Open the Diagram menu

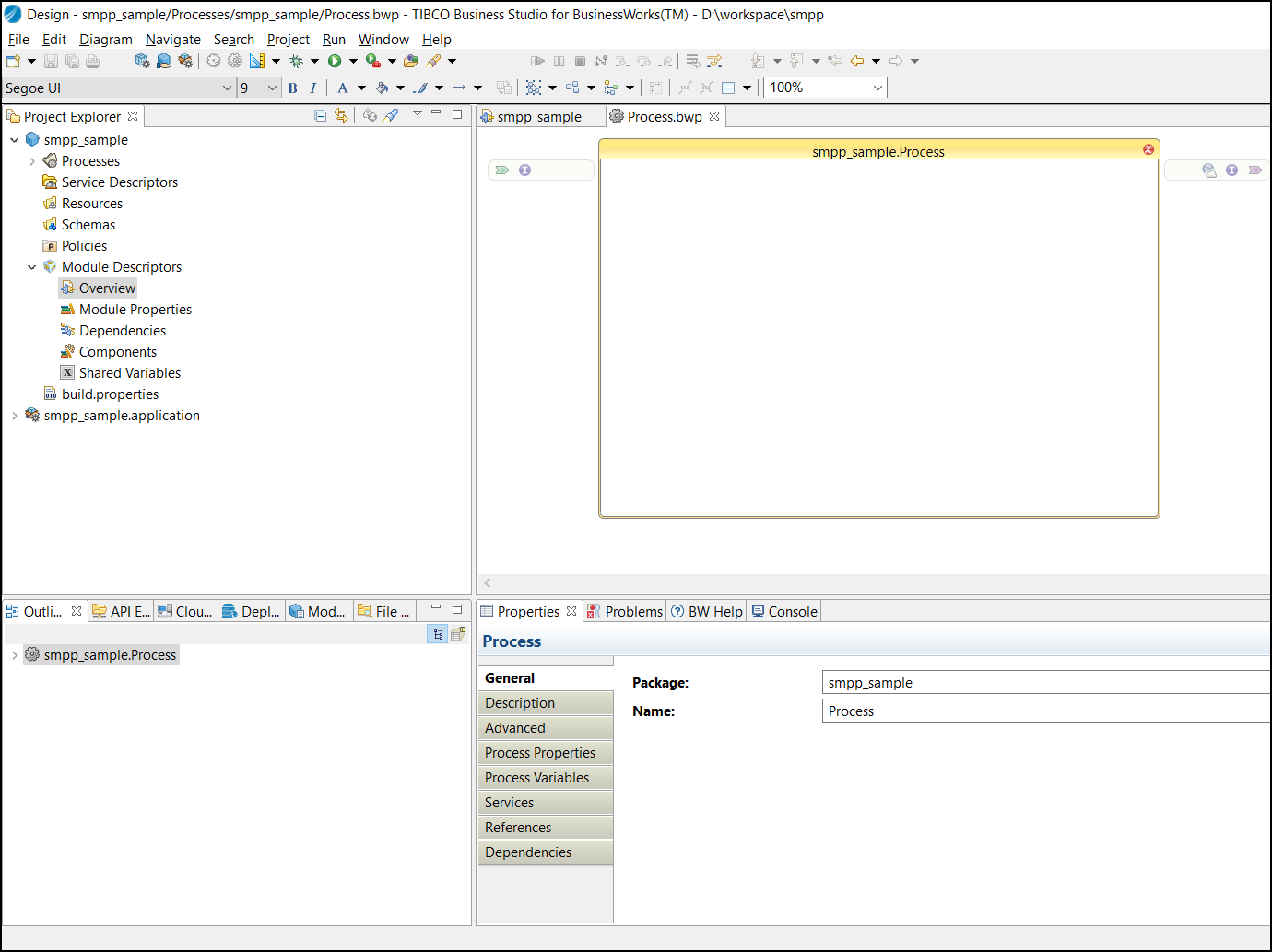pos(106,40)
